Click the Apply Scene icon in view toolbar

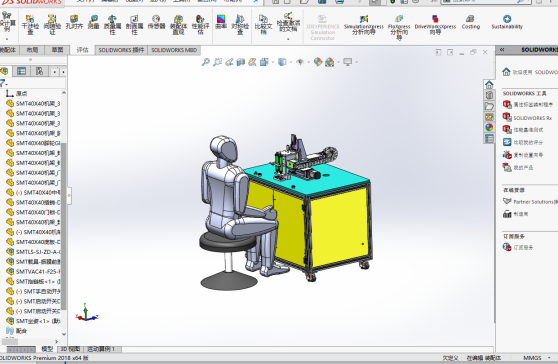point(330,62)
